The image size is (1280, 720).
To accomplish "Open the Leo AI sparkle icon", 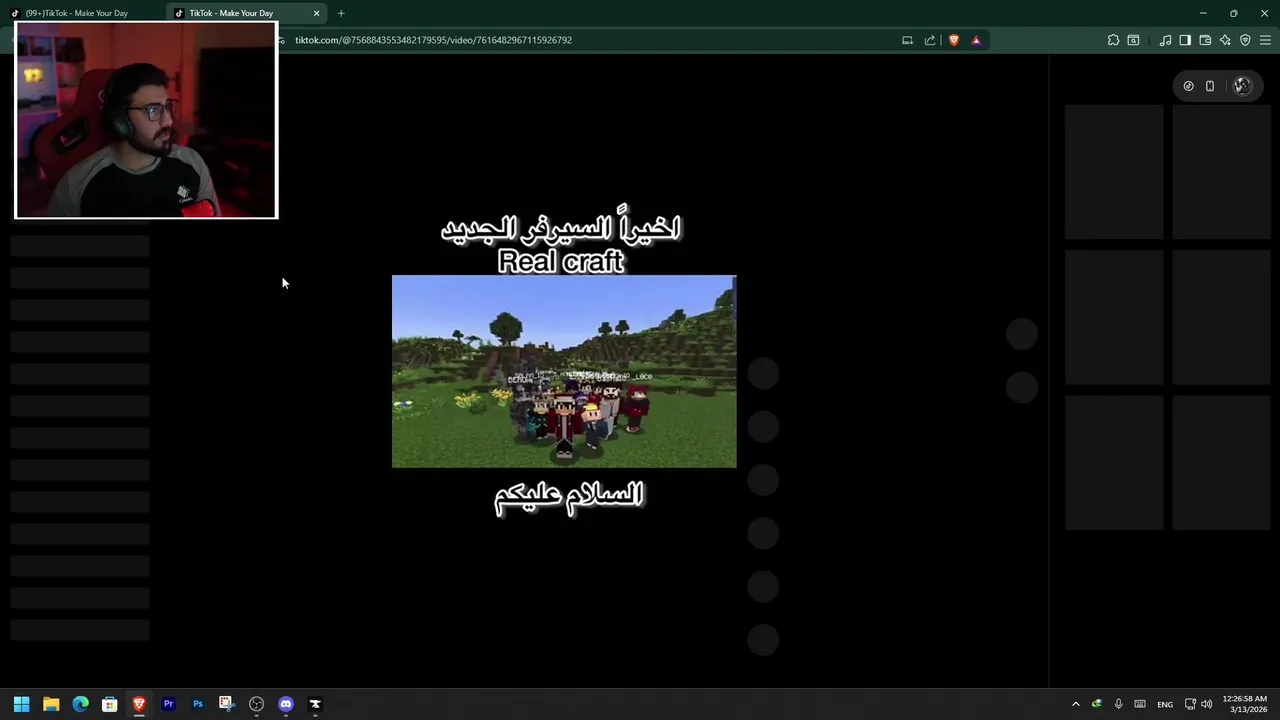I will pyautogui.click(x=1225, y=40).
